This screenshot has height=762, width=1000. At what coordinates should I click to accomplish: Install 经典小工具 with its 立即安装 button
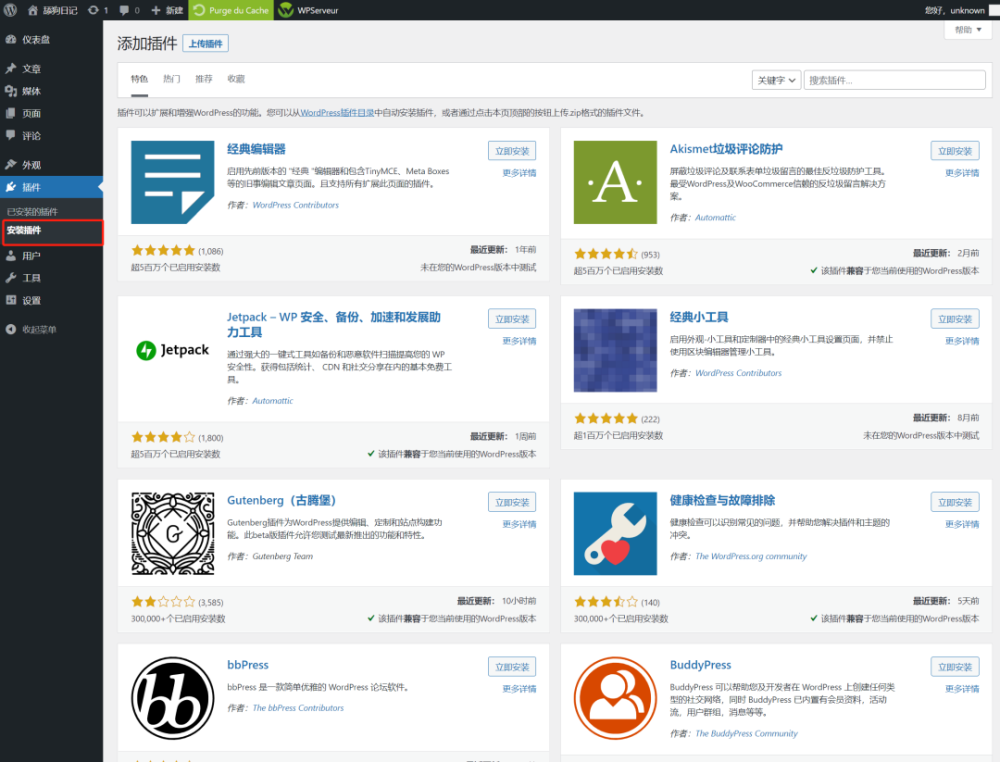(955, 319)
